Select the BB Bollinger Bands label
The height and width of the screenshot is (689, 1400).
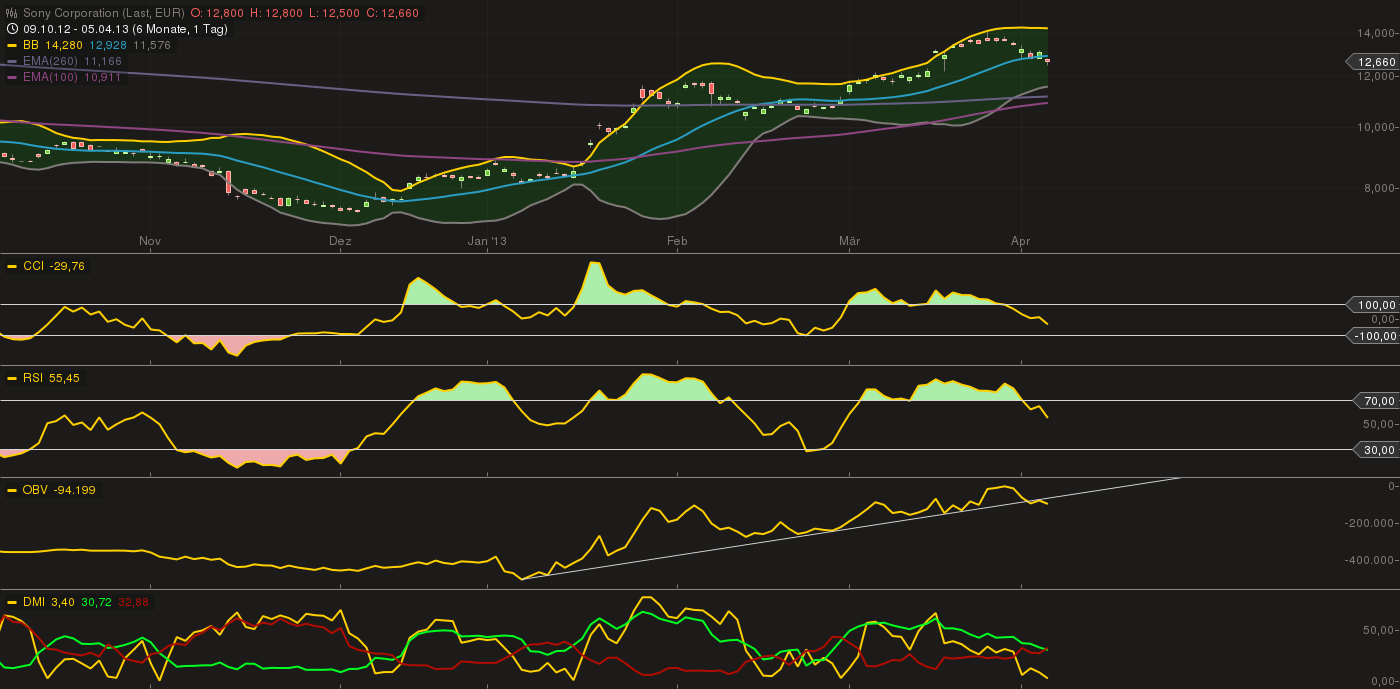[29, 45]
